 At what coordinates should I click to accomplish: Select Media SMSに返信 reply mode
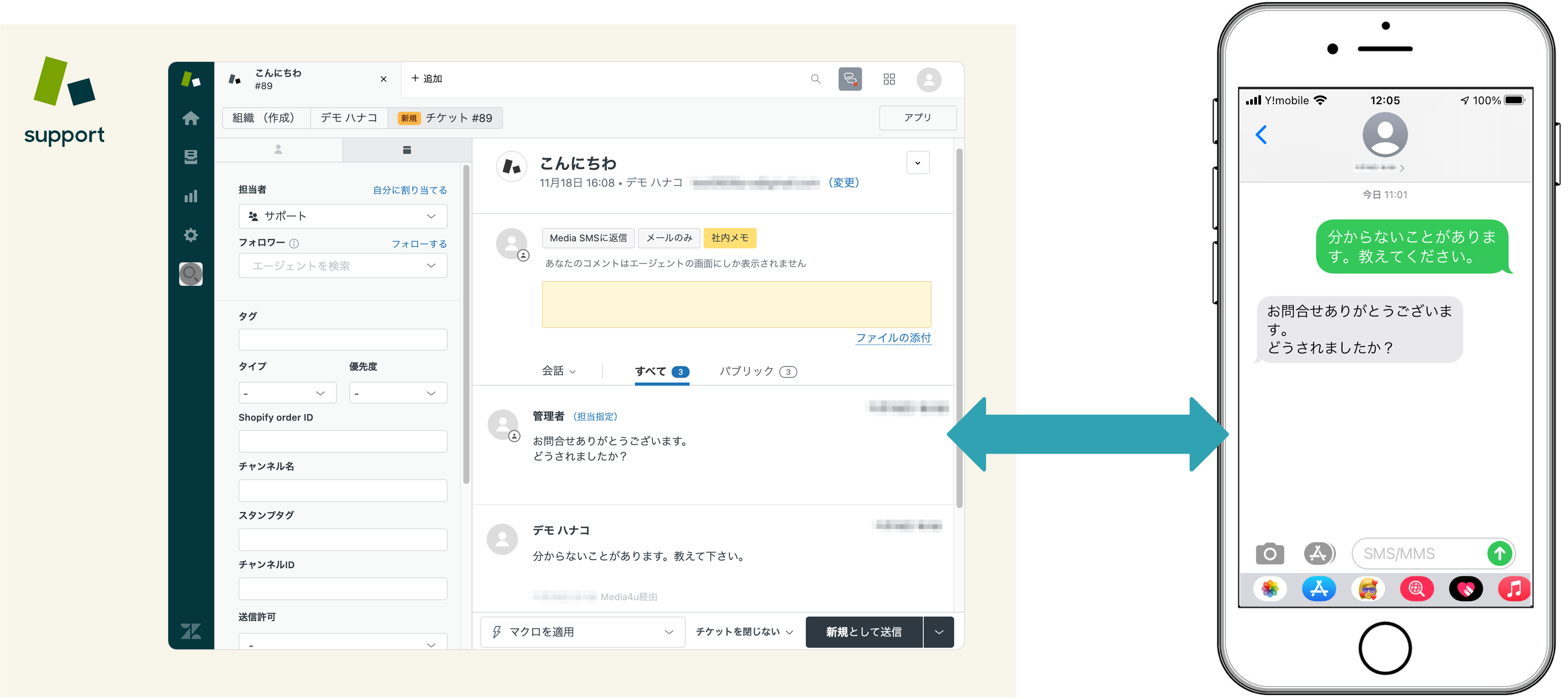(x=588, y=238)
